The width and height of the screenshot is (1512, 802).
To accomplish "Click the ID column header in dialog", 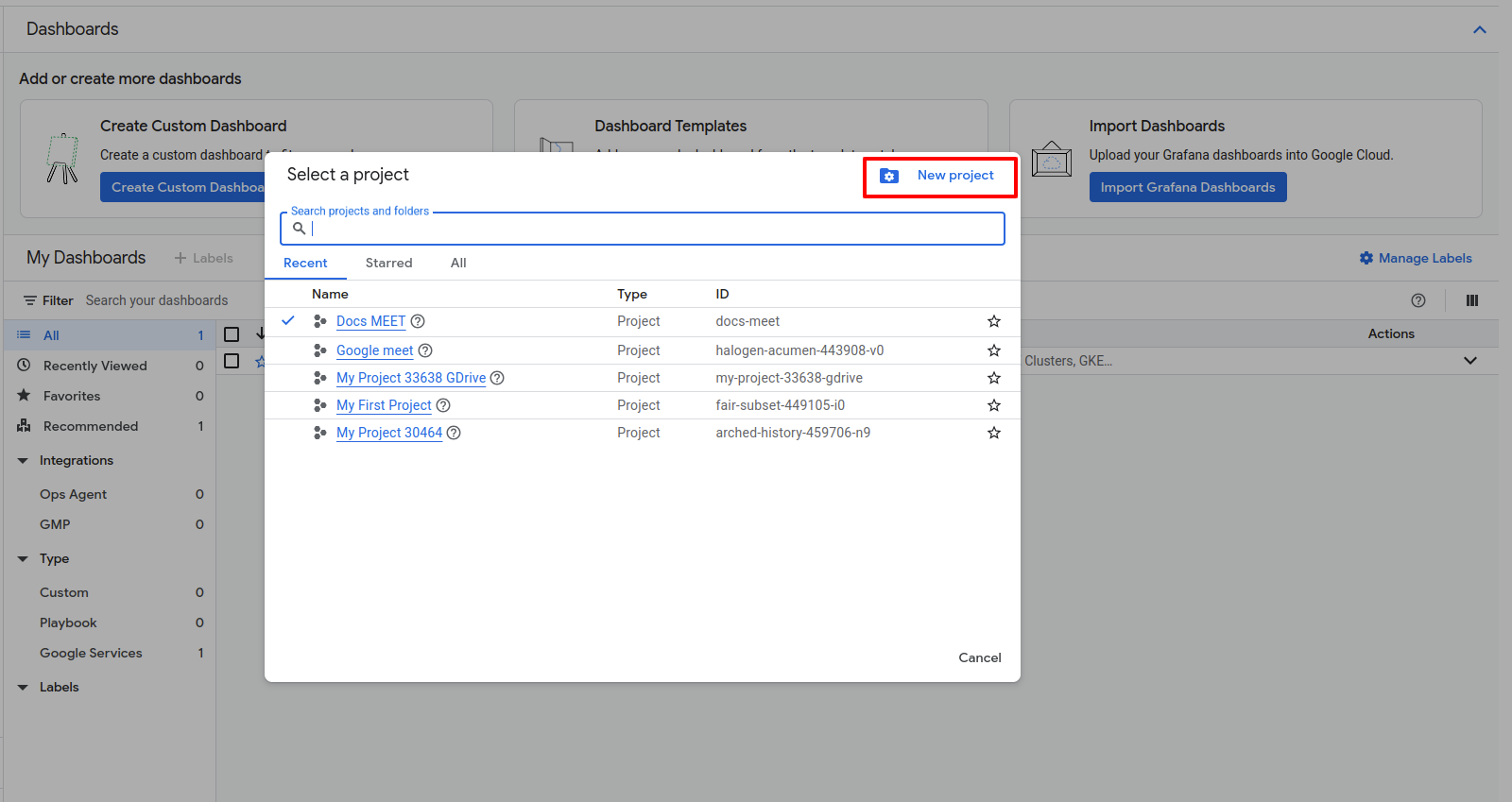I will tap(722, 294).
